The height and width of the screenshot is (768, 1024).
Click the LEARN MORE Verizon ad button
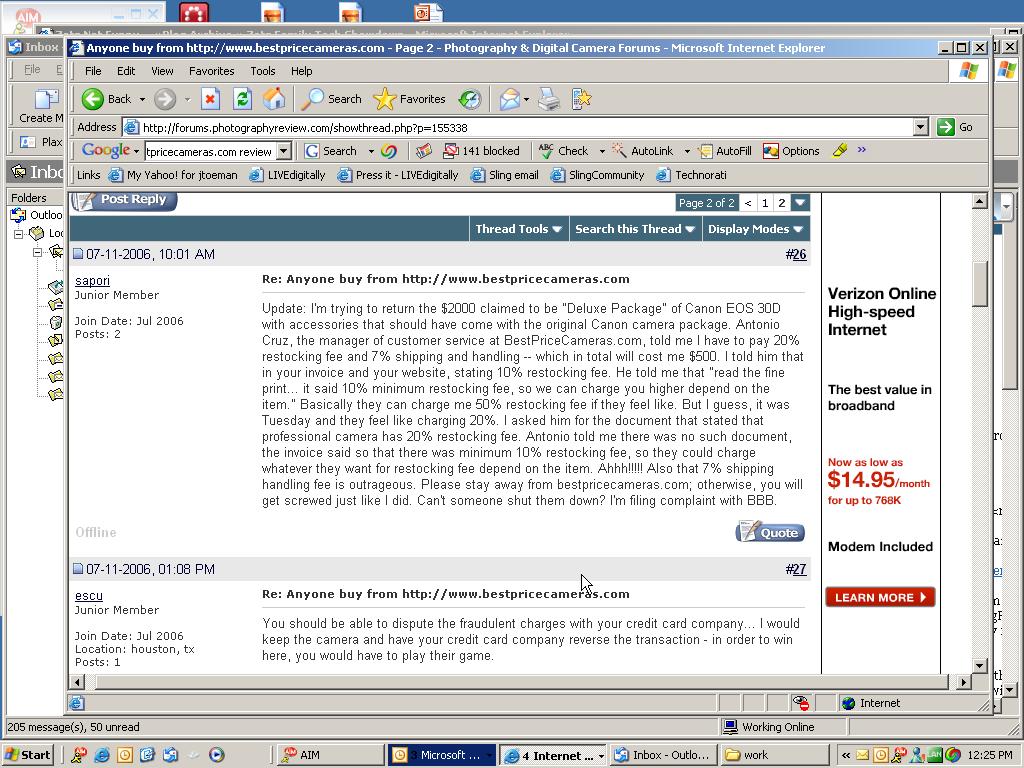point(879,597)
